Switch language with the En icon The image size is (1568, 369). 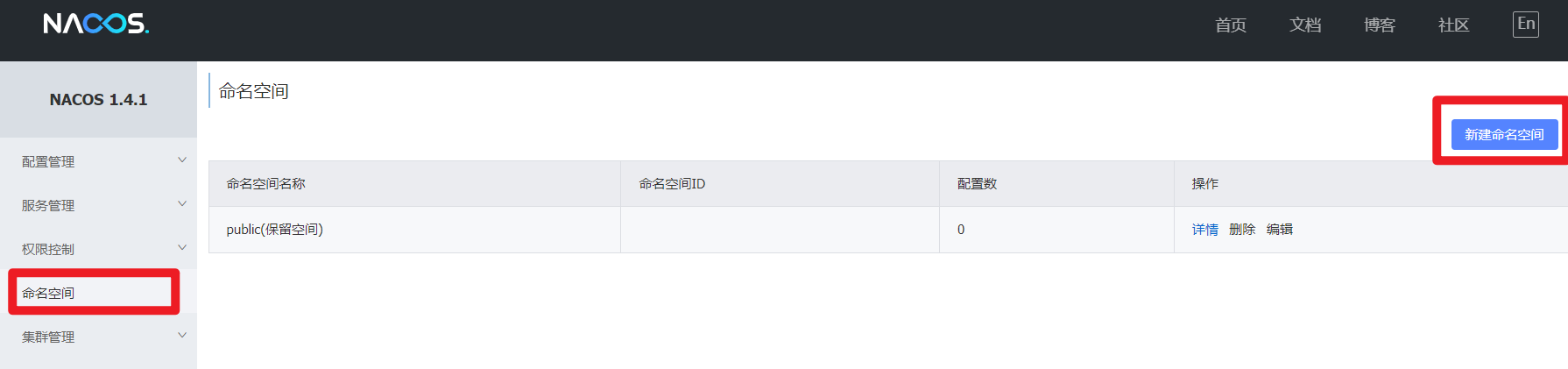1525,25
